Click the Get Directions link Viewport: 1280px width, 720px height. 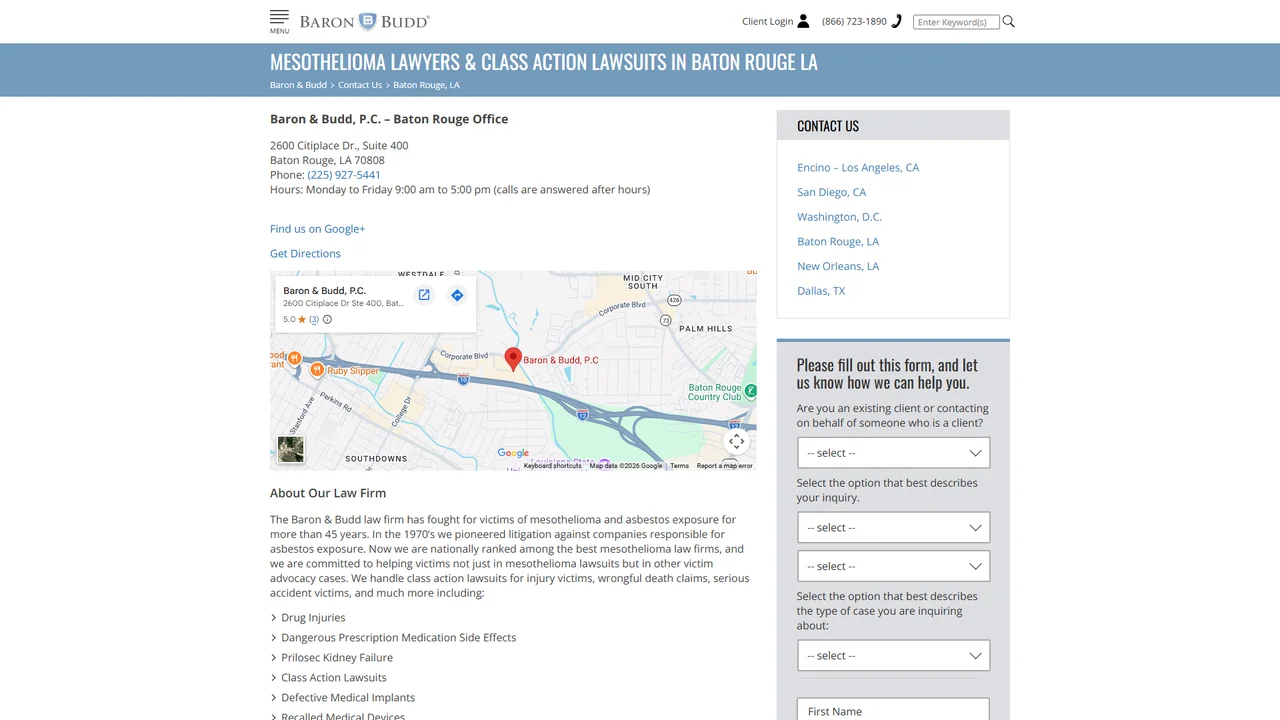305,254
